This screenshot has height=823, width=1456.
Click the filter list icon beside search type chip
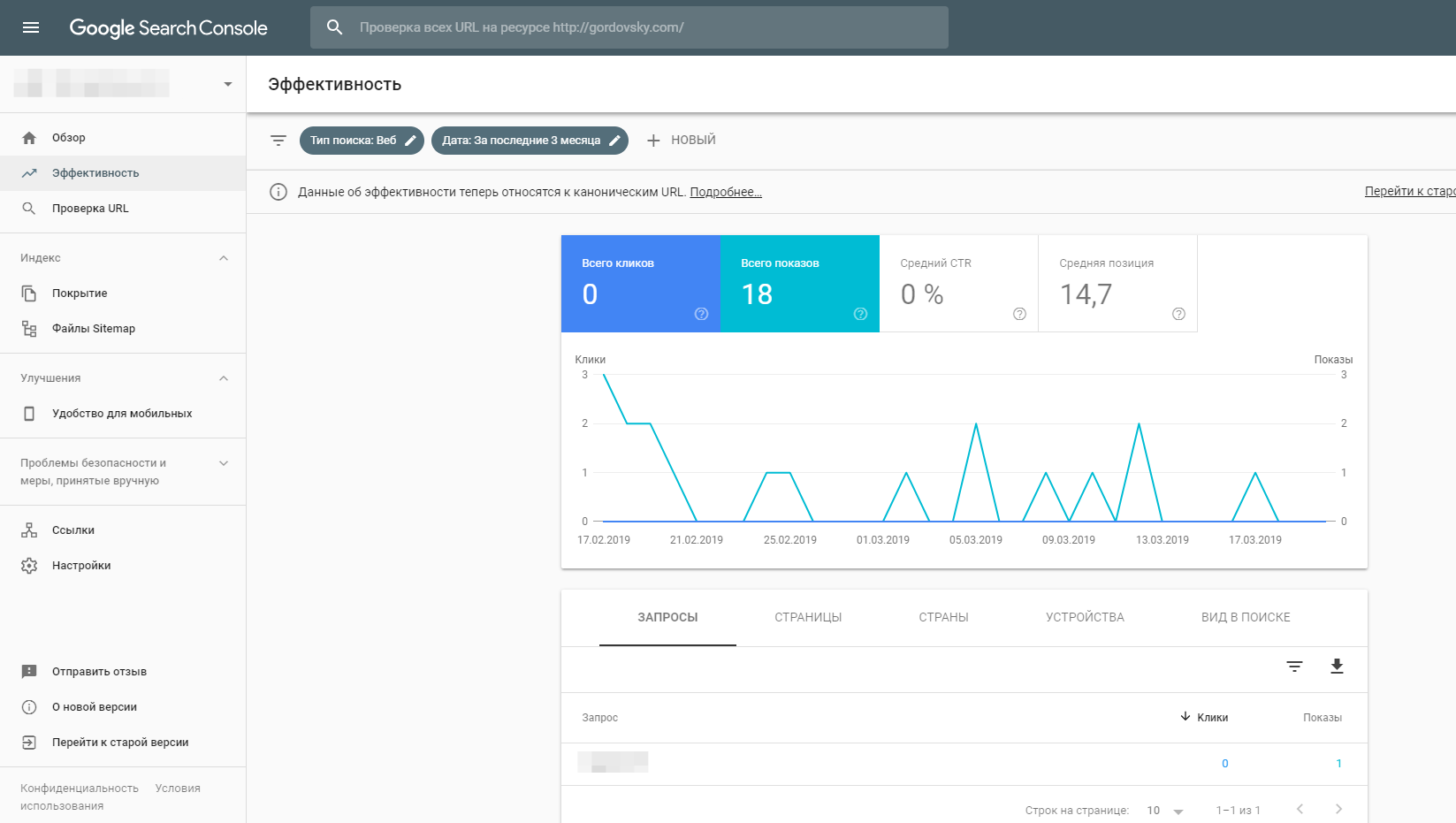(278, 141)
